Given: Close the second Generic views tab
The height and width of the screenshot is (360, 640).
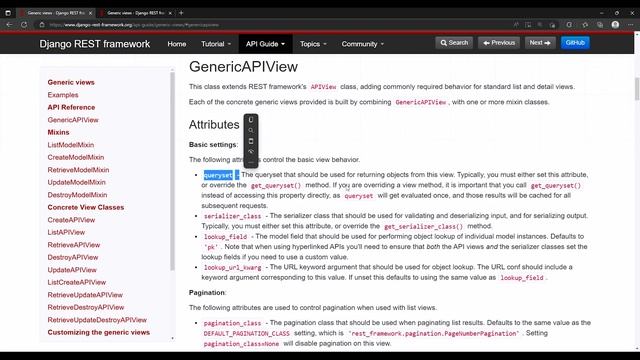Looking at the screenshot, I should [170, 13].
